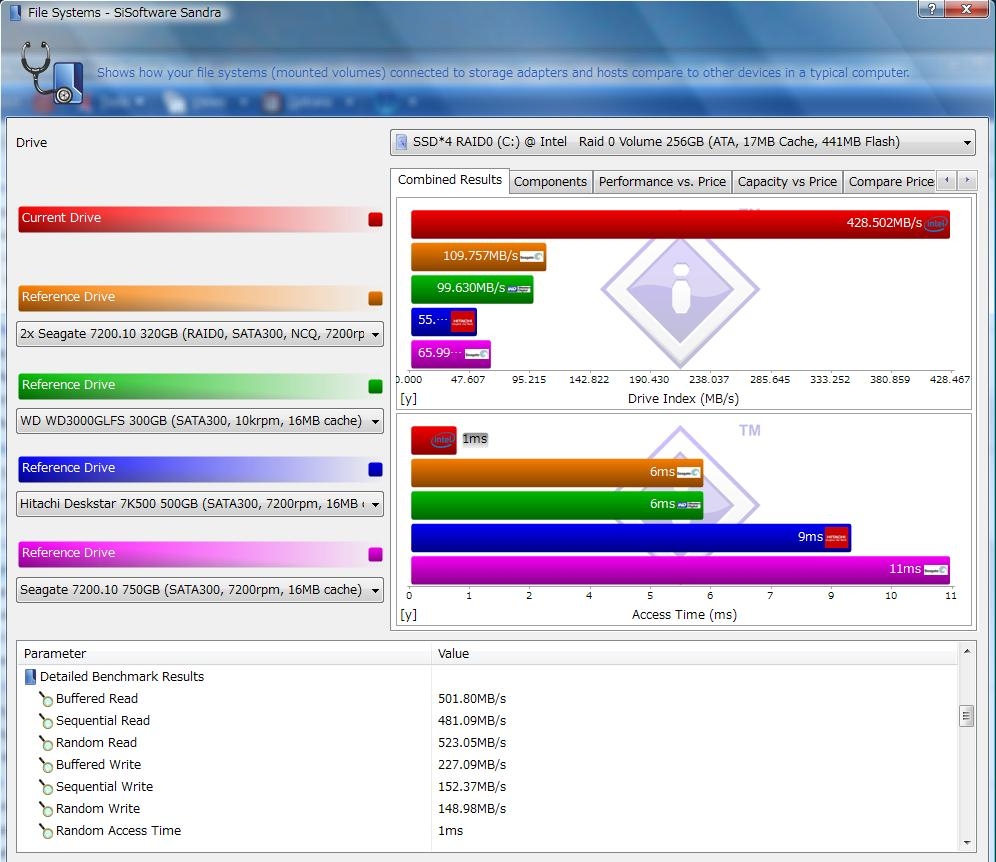Viewport: 996px width, 862px height.
Task: Open the WD WD3000GLFS 300GB dropdown
Action: [x=200, y=421]
